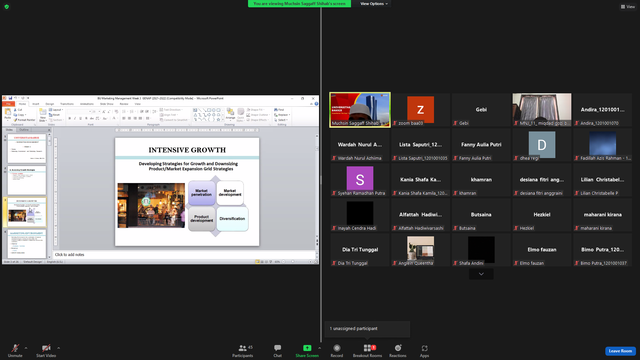Start recording with the Record icon
The width and height of the screenshot is (640, 360).
[337, 348]
